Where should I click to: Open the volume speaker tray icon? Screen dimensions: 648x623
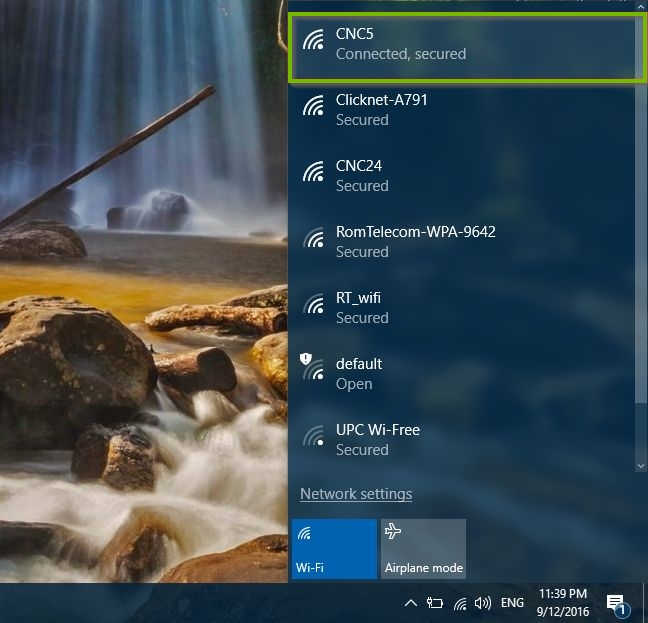(483, 604)
